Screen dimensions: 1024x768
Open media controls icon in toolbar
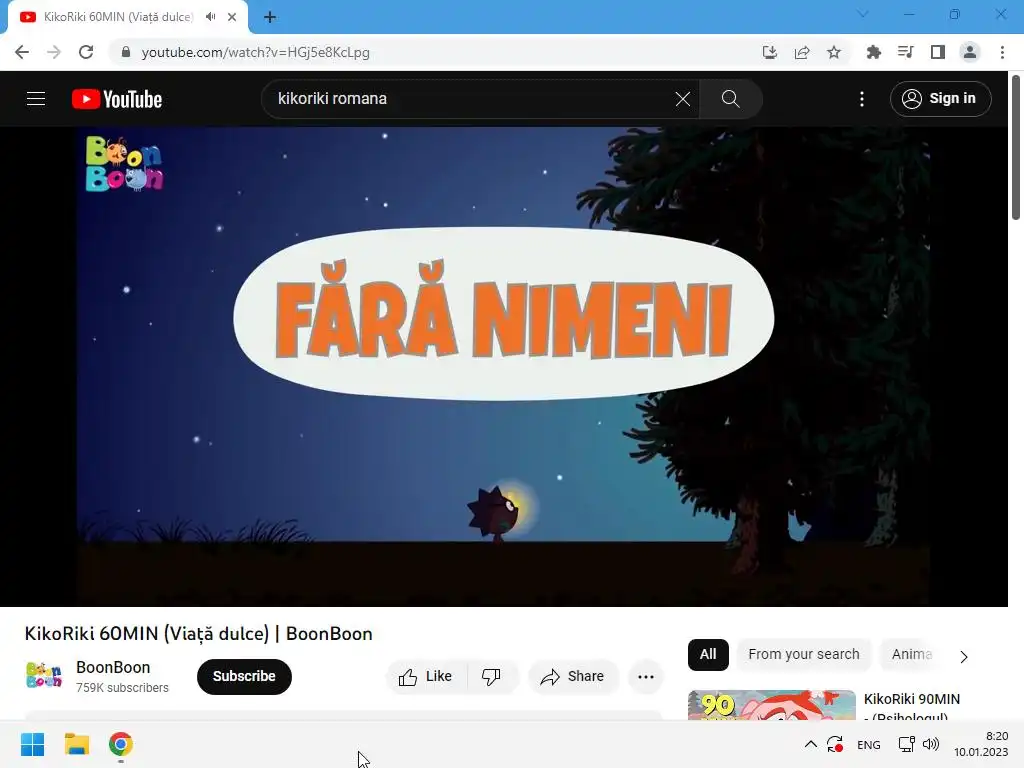coord(905,52)
